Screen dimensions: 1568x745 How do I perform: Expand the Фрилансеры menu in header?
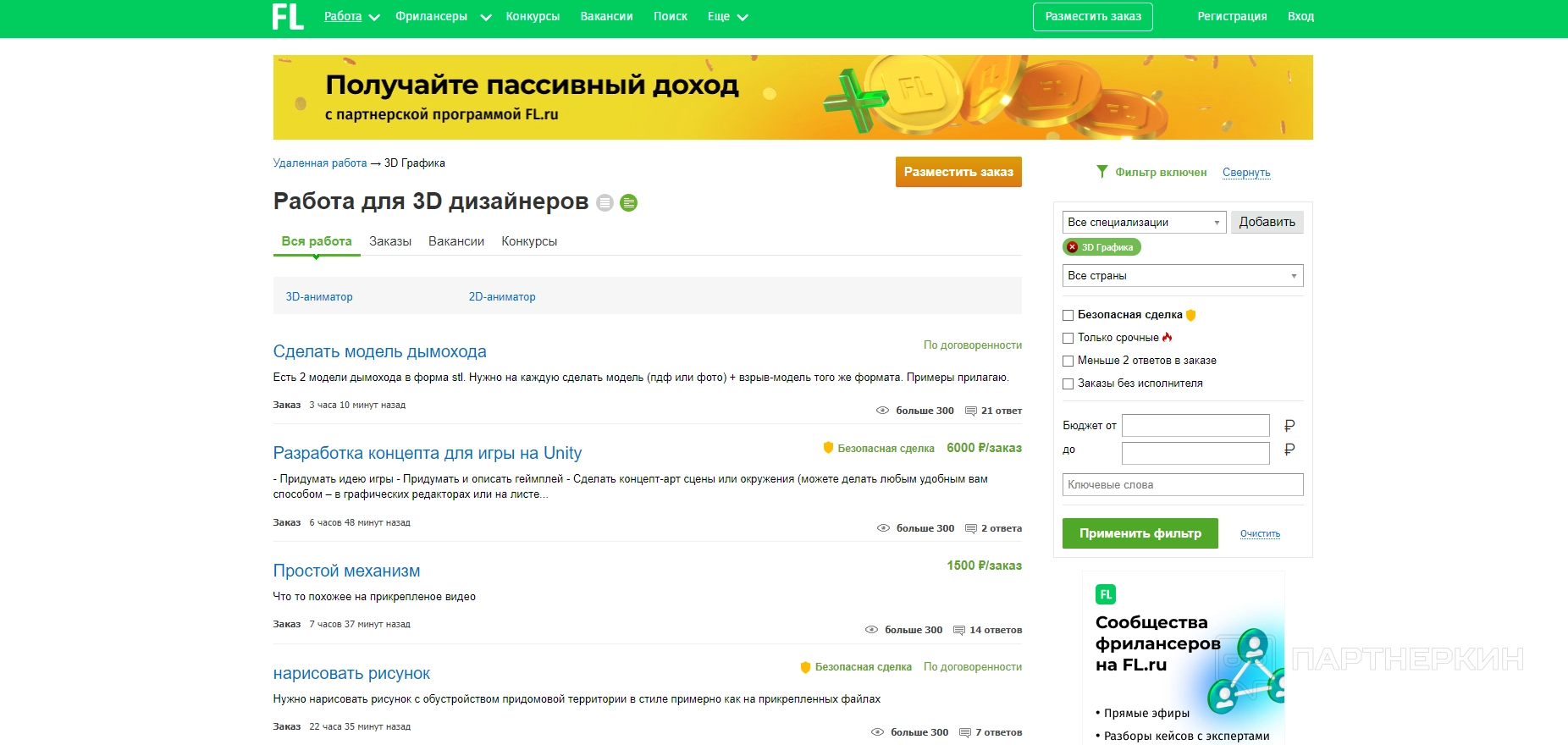tap(442, 17)
